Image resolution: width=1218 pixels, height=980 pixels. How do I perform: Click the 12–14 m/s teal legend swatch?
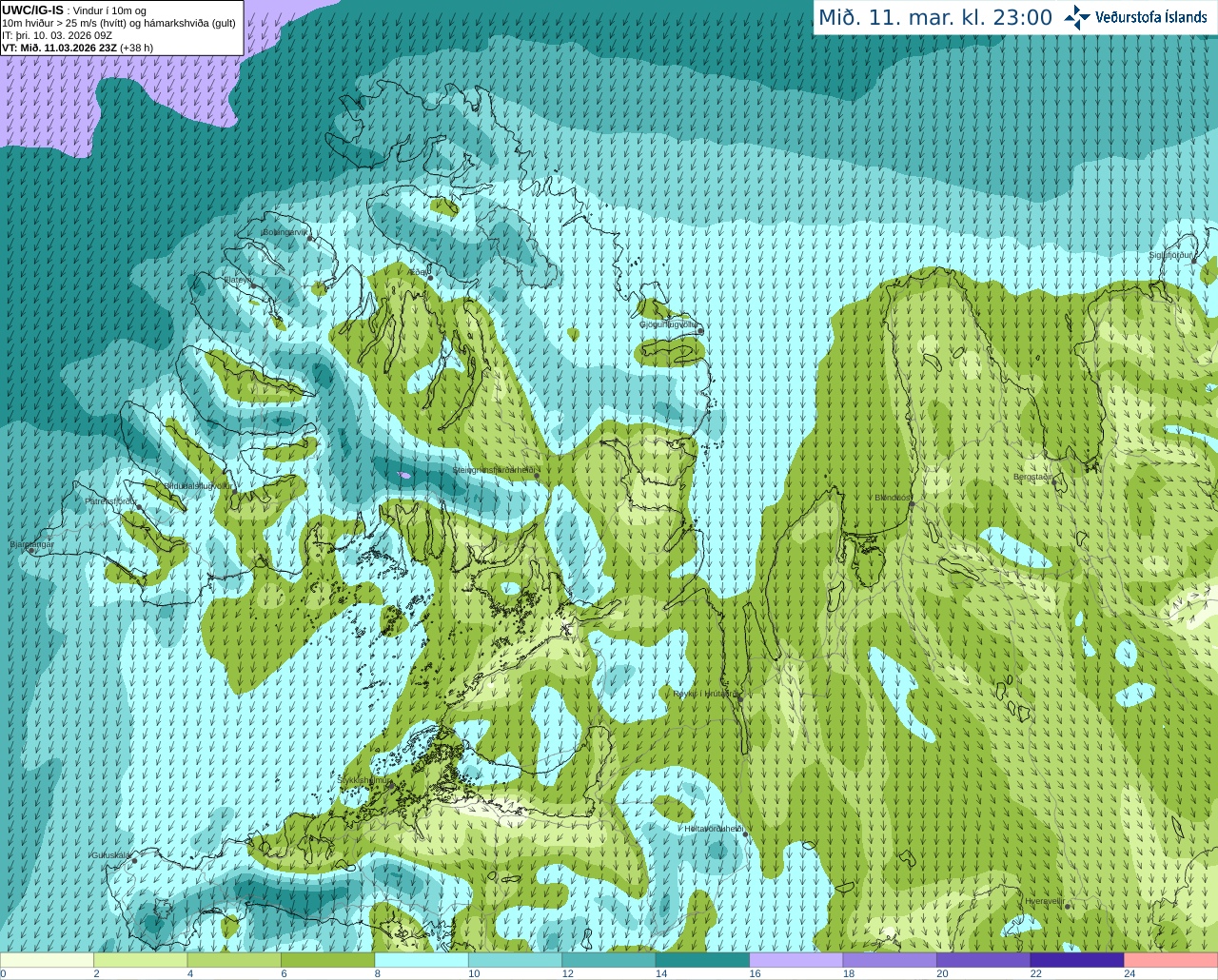click(x=609, y=960)
